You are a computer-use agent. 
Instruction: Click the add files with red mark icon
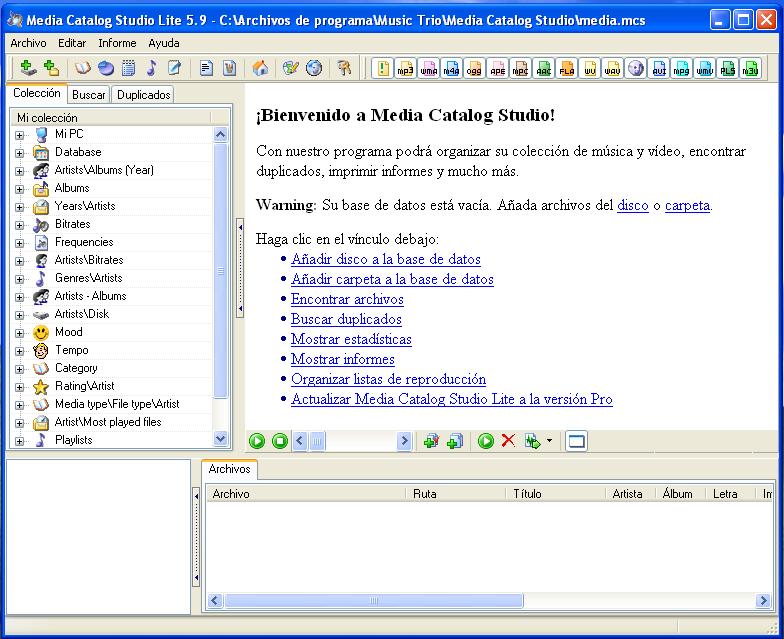click(432, 441)
